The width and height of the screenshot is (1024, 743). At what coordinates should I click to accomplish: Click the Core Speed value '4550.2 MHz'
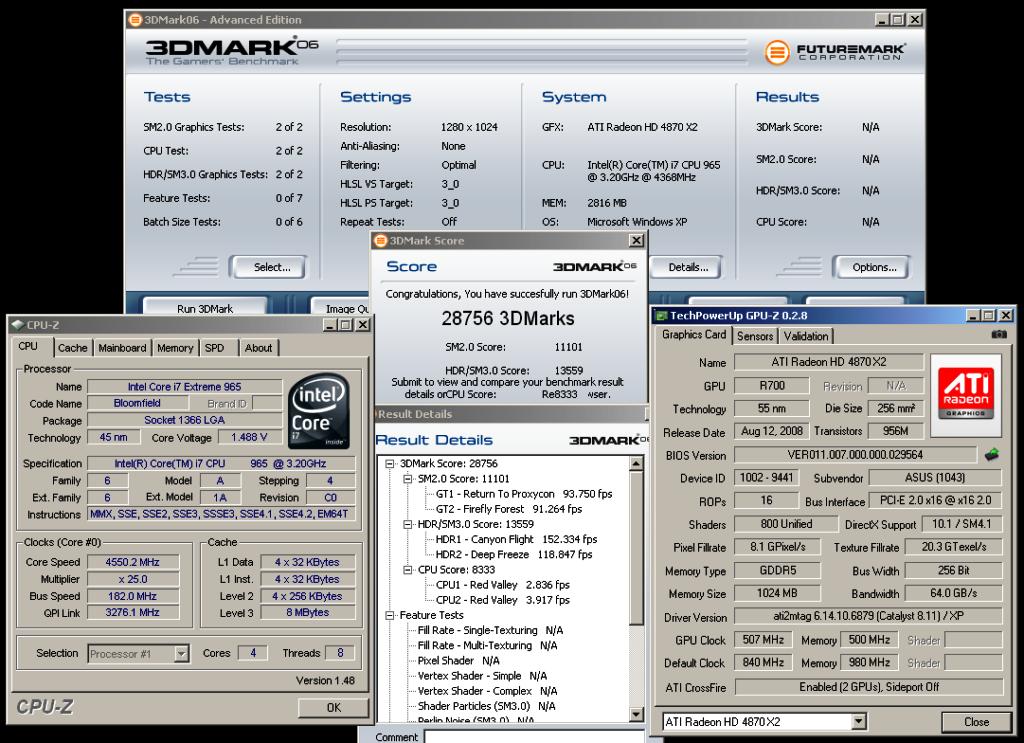click(133, 562)
